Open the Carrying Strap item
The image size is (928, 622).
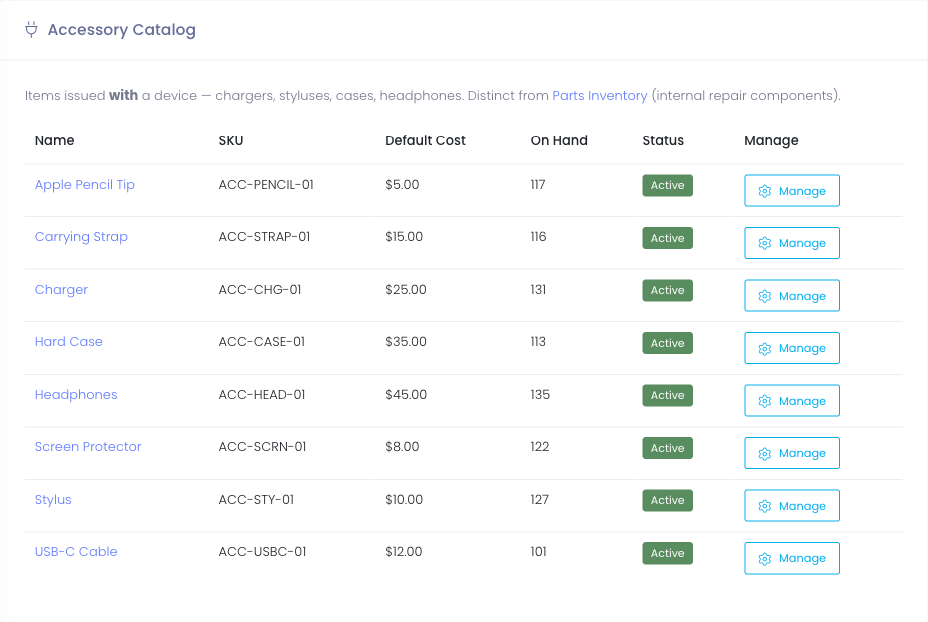click(81, 237)
